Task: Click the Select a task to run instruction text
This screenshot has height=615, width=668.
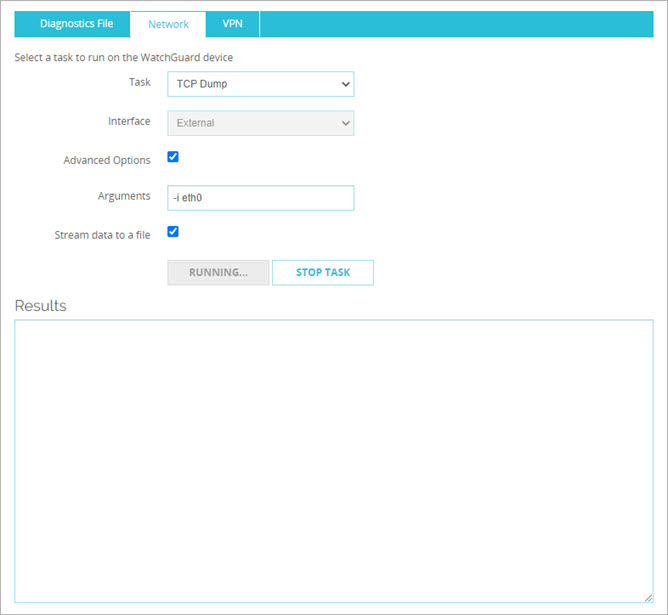Action: (x=123, y=58)
